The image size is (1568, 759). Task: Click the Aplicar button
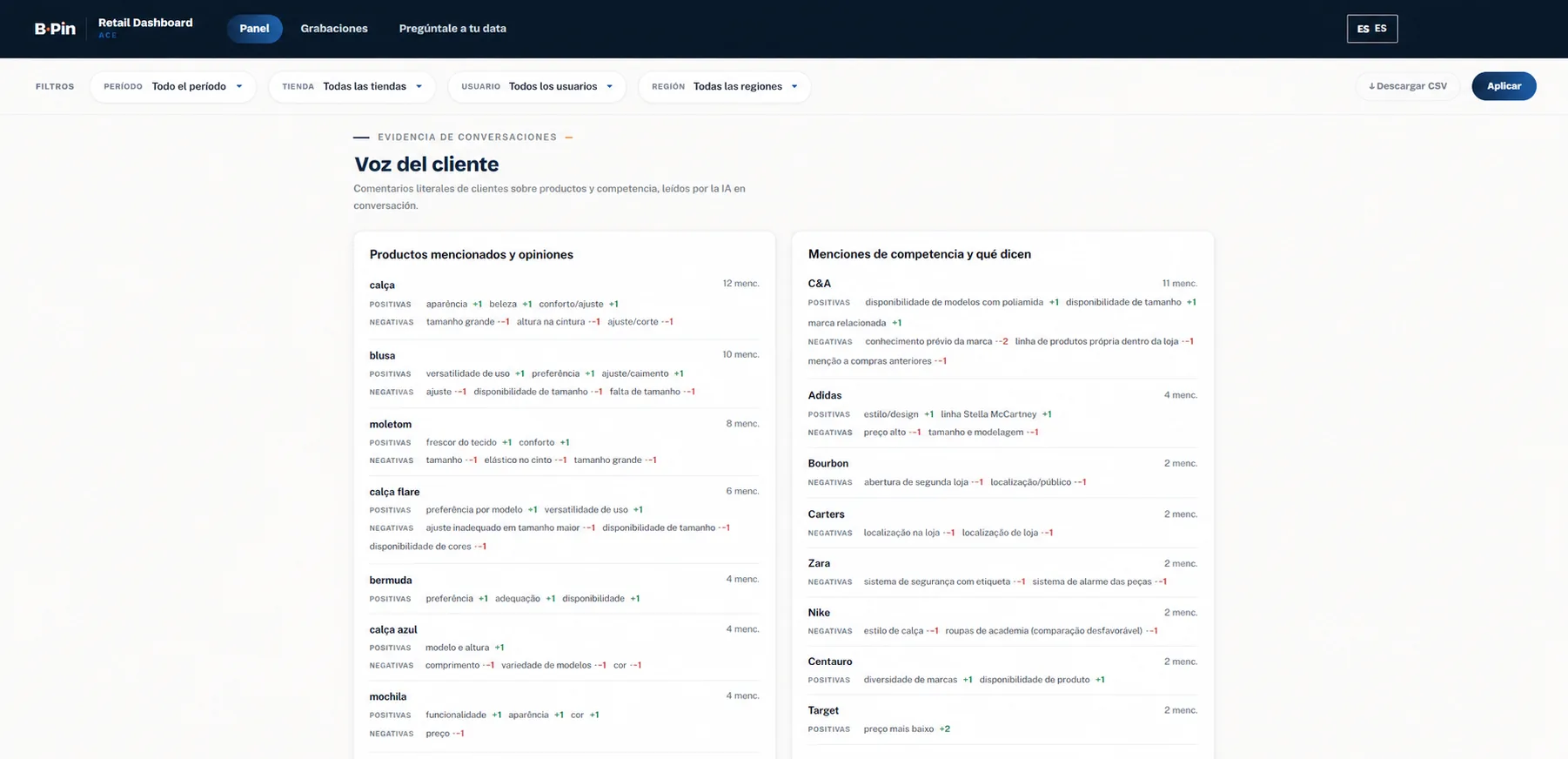(1504, 86)
